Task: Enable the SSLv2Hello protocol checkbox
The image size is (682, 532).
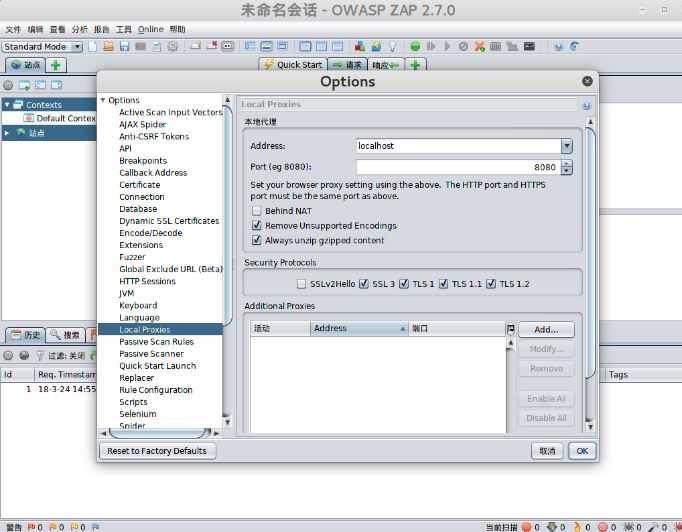Action: (x=301, y=284)
